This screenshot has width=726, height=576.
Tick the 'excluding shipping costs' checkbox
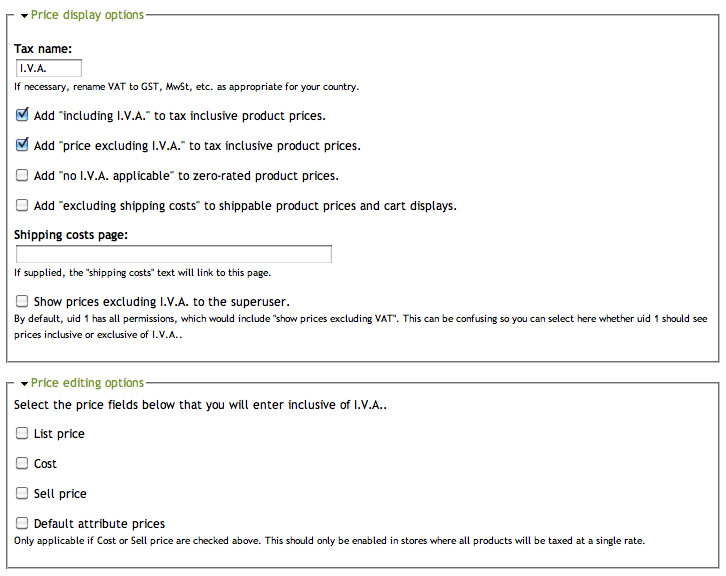pos(22,205)
